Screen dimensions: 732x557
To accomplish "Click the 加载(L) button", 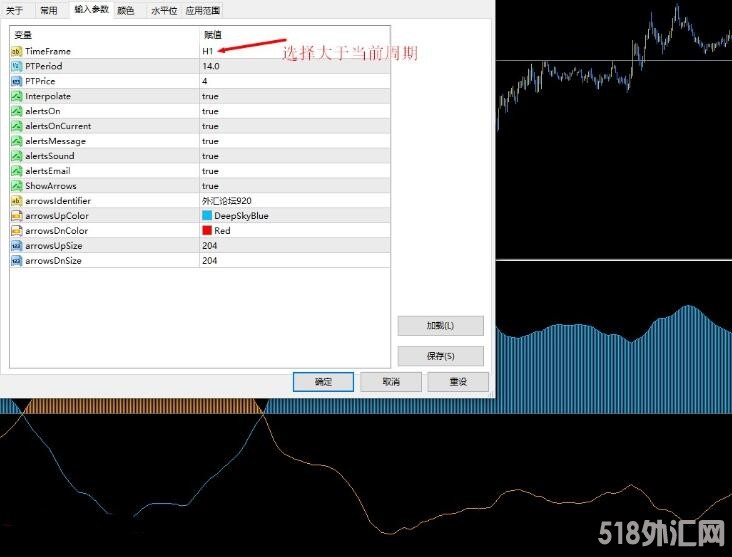I will [440, 326].
